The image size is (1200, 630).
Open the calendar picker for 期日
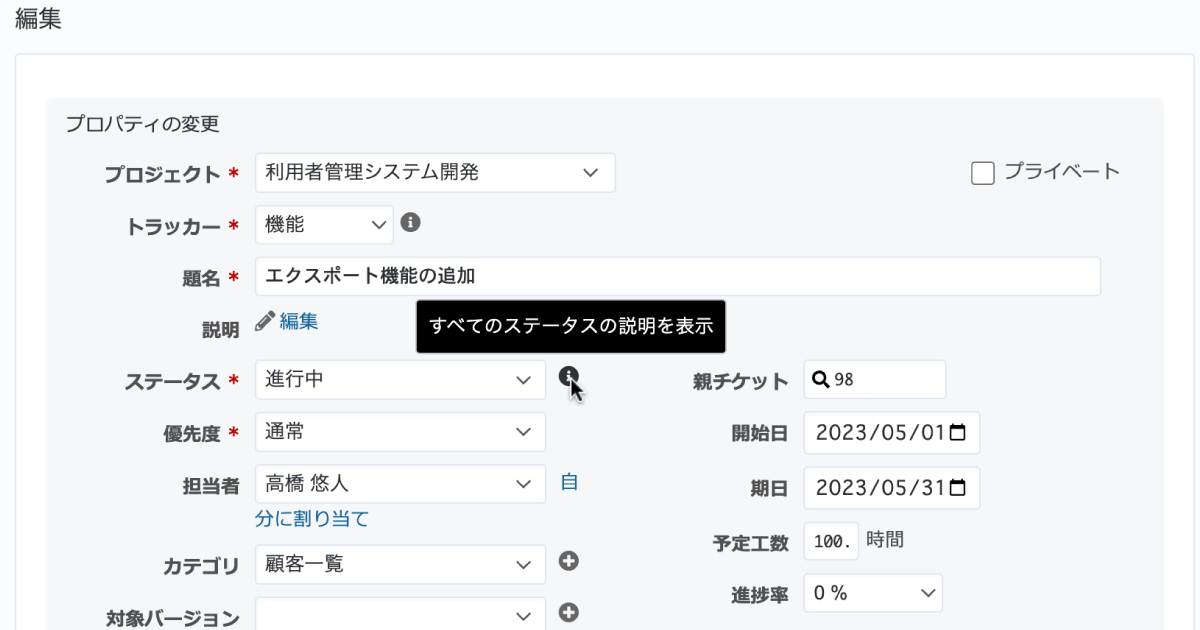[x=957, y=487]
